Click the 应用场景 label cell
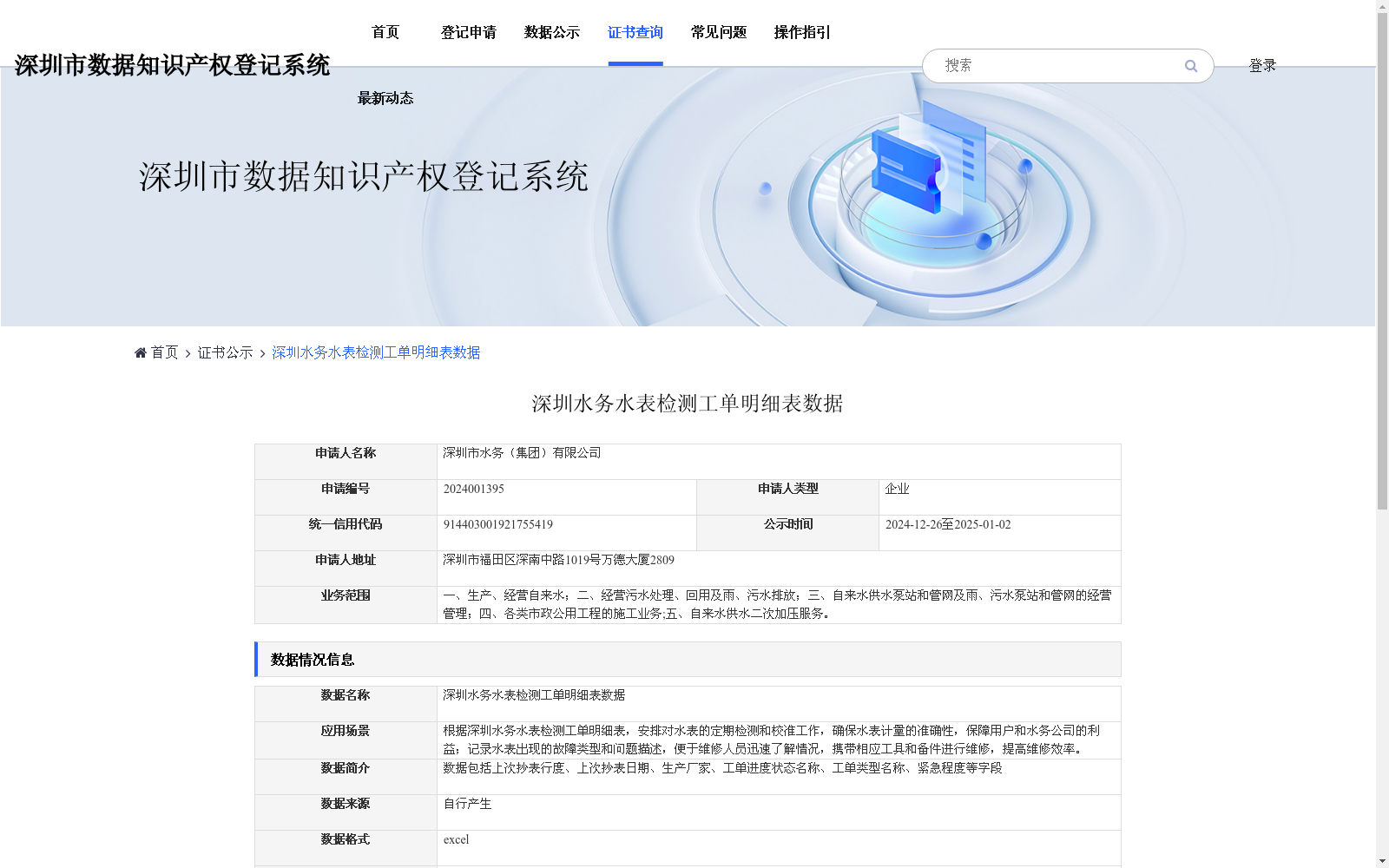 [x=346, y=740]
